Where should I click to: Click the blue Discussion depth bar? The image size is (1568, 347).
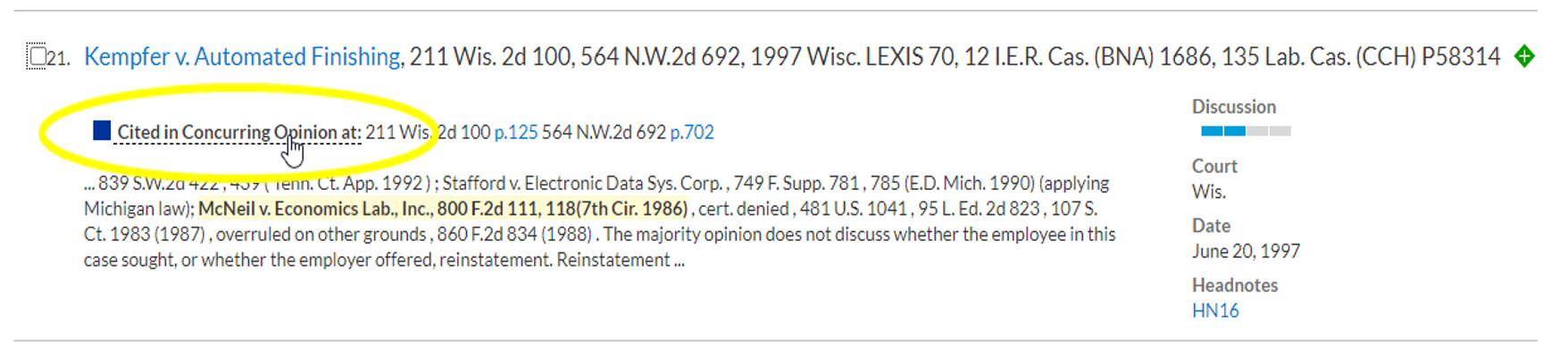(x=1246, y=131)
